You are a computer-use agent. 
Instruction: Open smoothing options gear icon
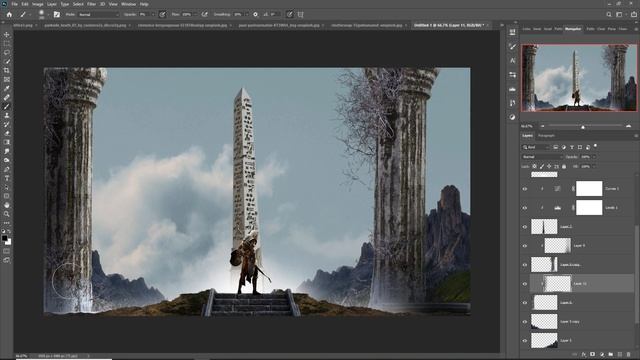(x=256, y=14)
